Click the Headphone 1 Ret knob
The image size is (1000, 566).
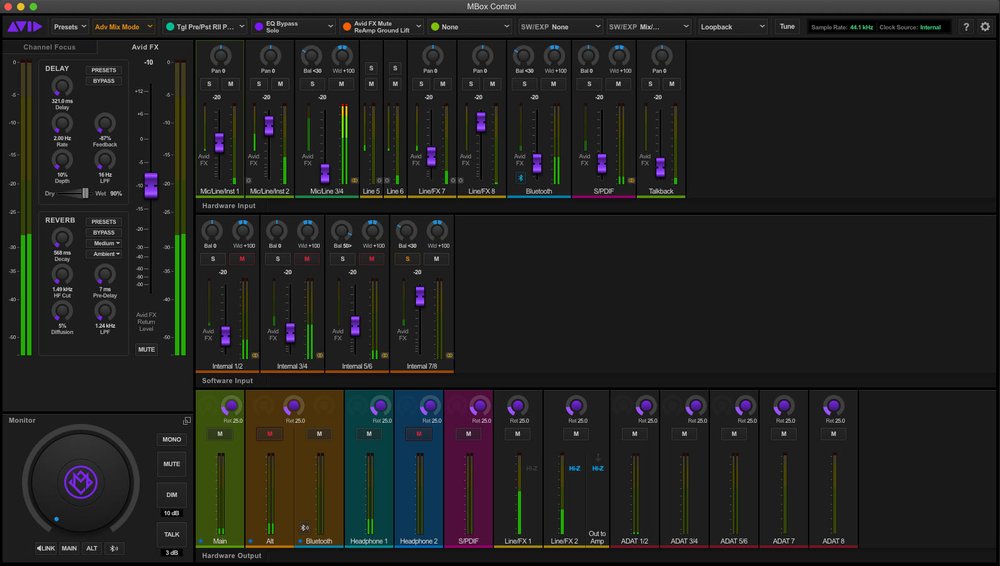[x=381, y=405]
